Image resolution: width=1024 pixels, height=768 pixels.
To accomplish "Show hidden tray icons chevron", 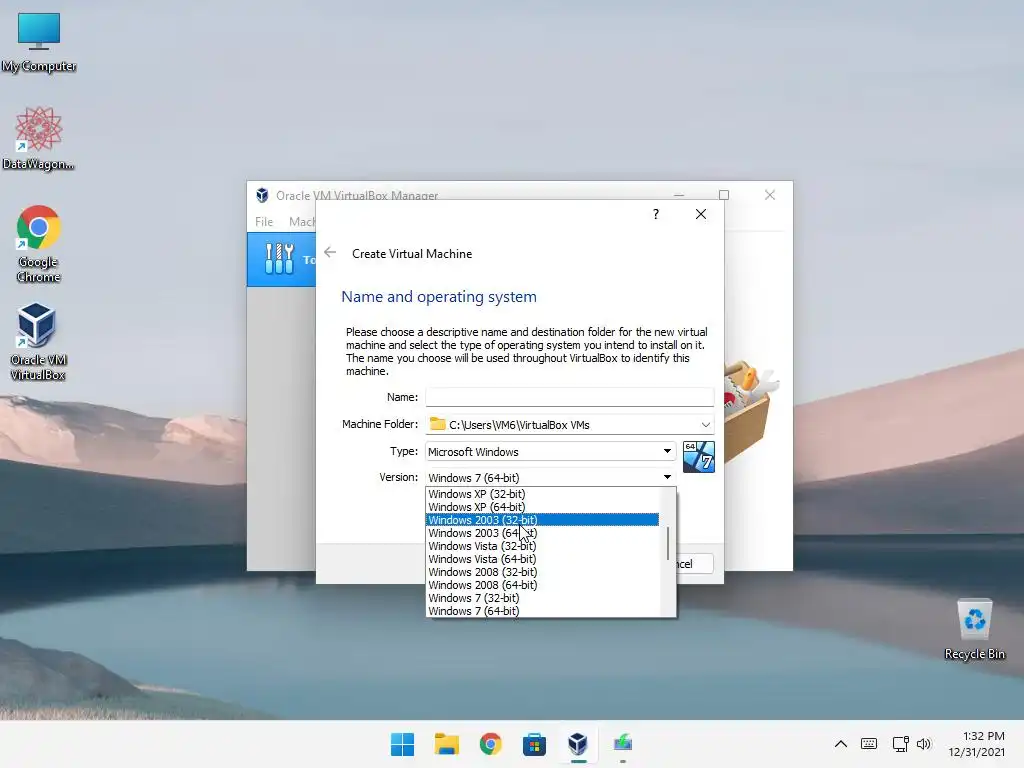I will (x=841, y=744).
